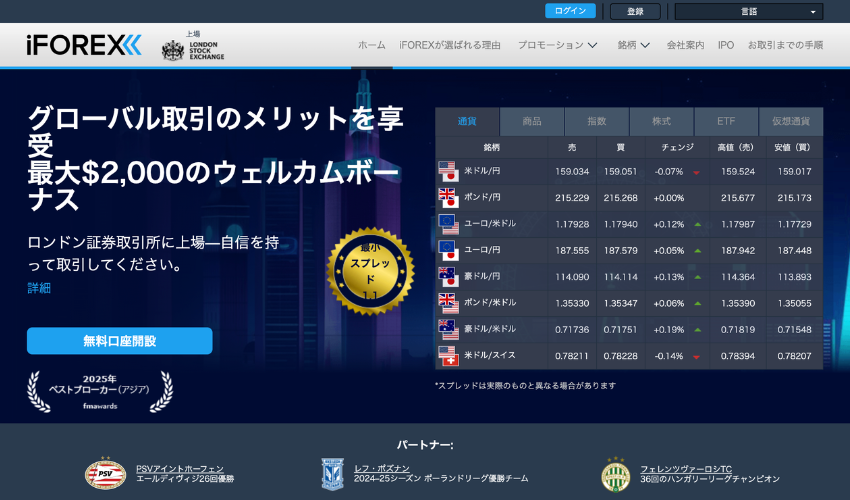Click the Lech Poznań club crest
Screen dimensions: 850x500
(332, 475)
